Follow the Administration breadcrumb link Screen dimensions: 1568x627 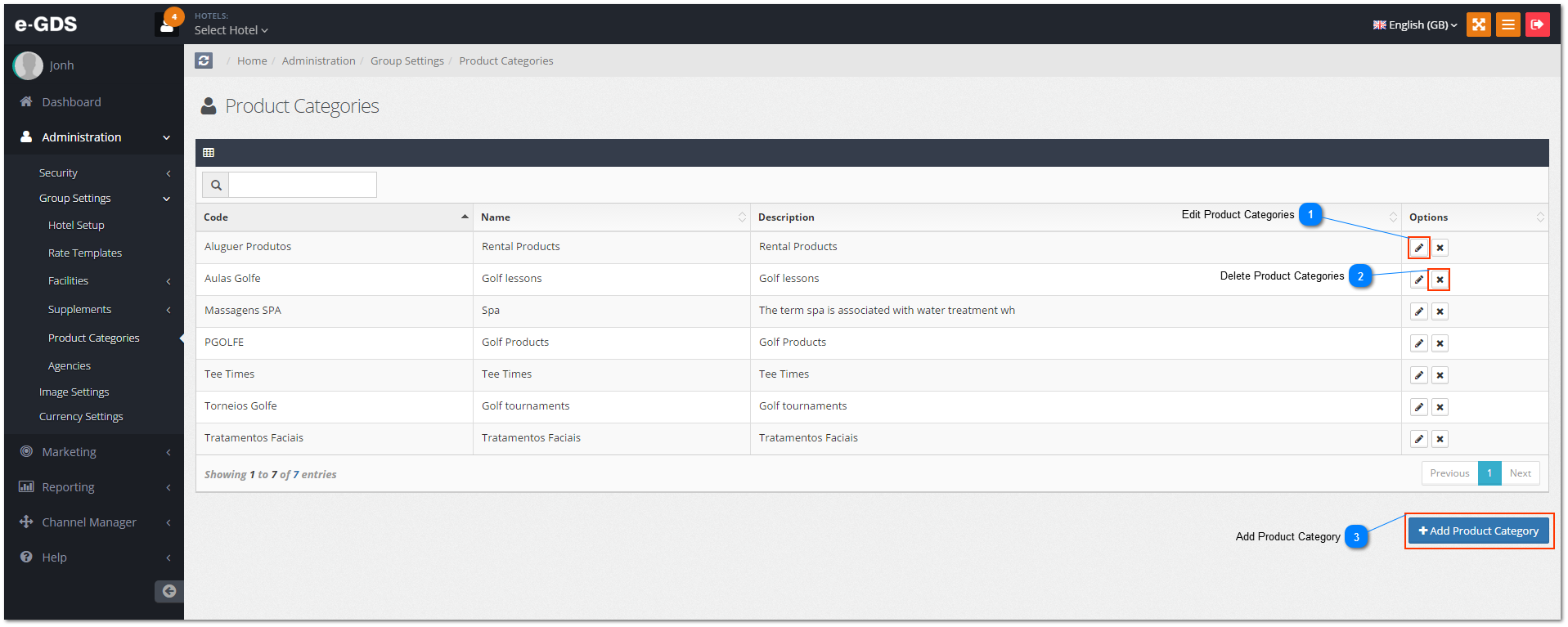coord(319,61)
